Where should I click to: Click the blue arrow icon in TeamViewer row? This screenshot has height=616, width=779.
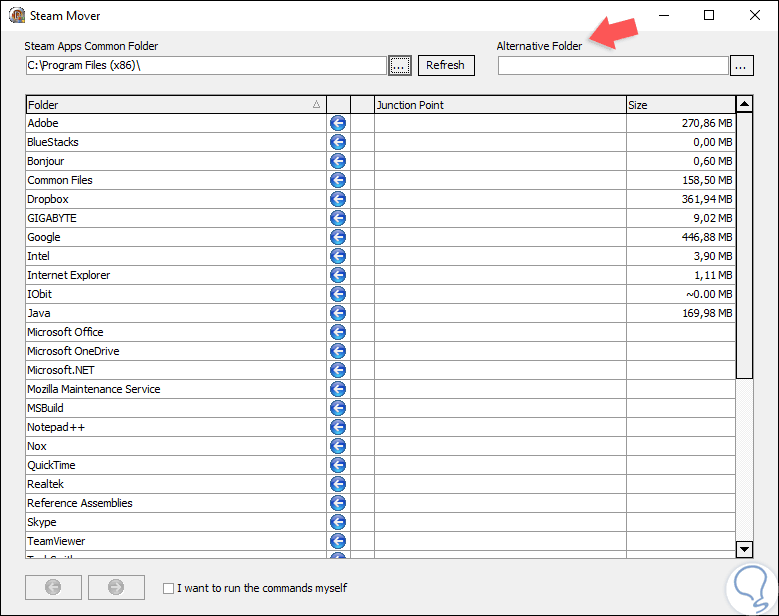(338, 541)
